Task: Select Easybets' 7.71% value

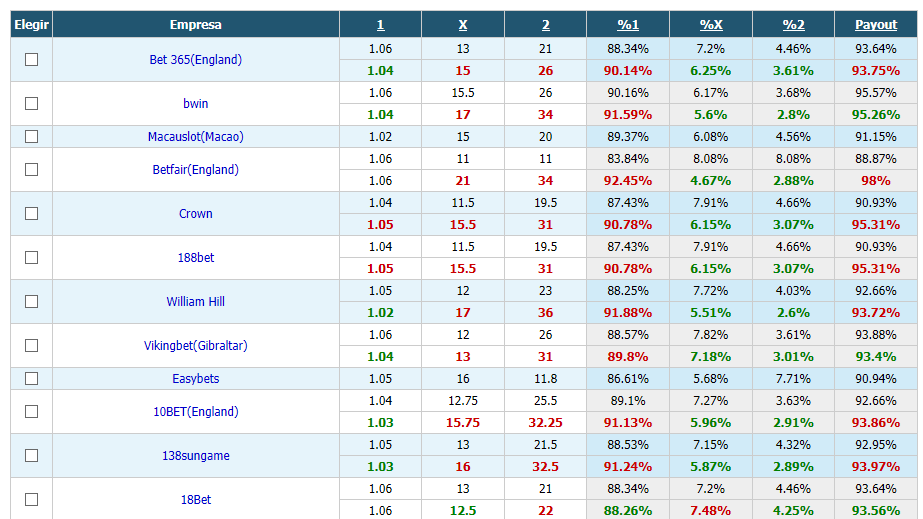Action: pos(793,378)
